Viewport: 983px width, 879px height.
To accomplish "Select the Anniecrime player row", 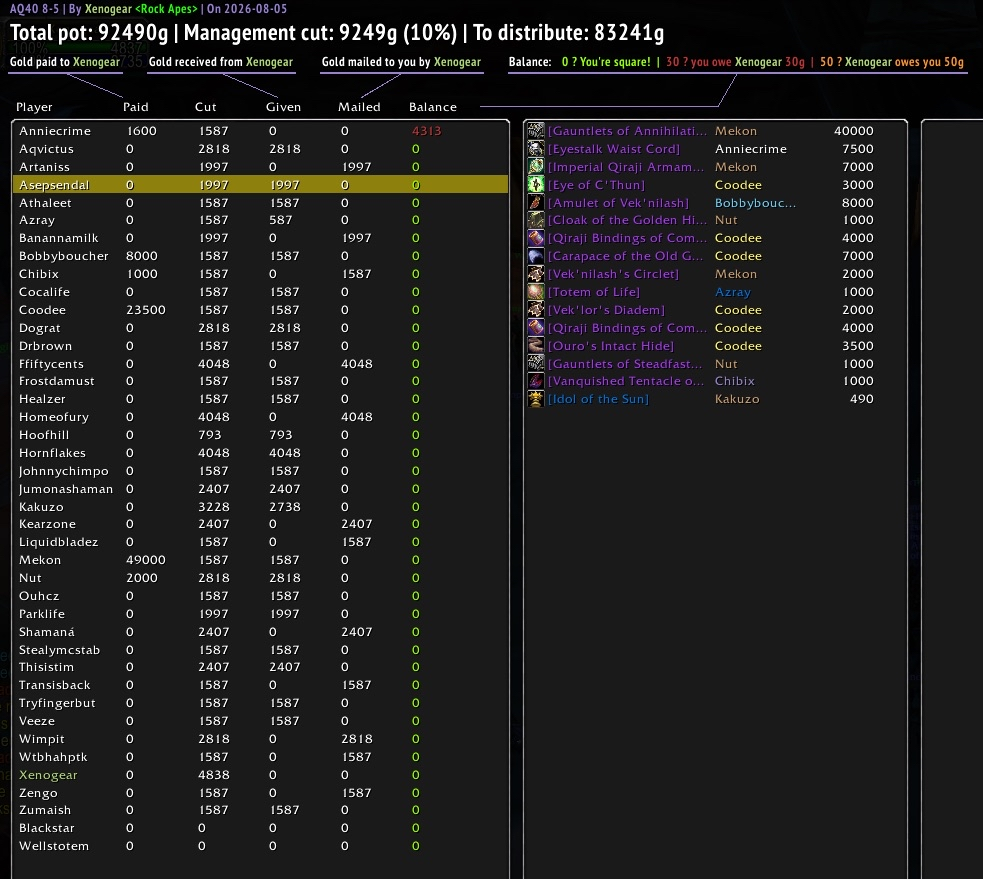I will point(260,130).
